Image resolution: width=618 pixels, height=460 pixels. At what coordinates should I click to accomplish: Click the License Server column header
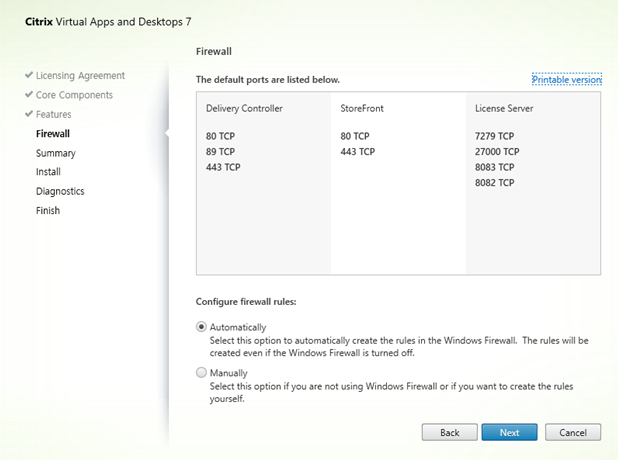(504, 108)
